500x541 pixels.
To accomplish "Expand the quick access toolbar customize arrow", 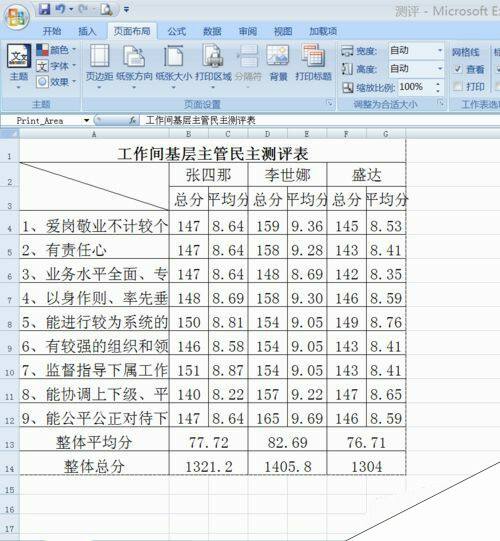I will point(126,10).
